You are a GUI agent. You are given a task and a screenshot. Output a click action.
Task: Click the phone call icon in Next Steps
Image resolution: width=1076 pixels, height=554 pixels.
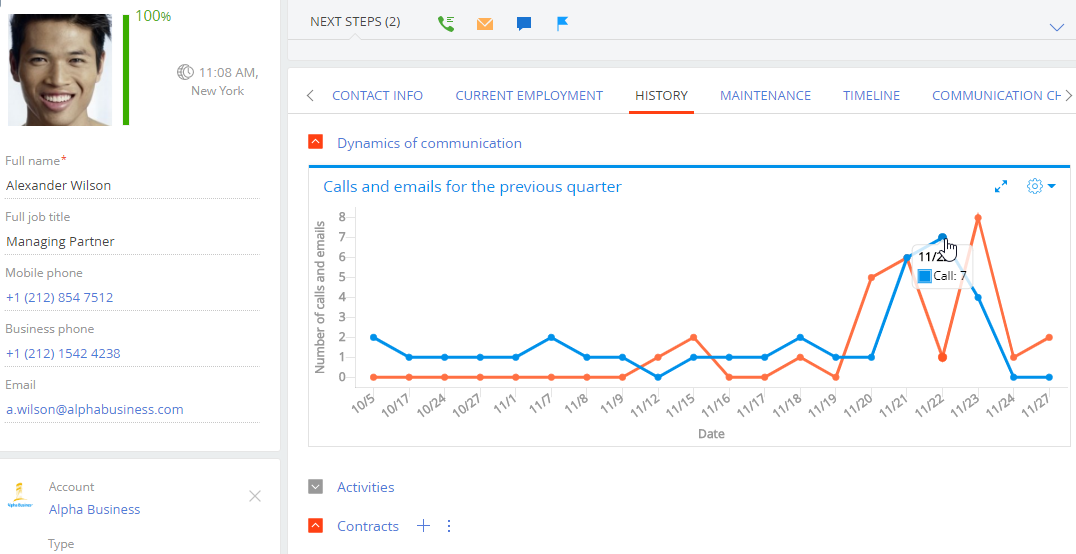click(x=446, y=23)
